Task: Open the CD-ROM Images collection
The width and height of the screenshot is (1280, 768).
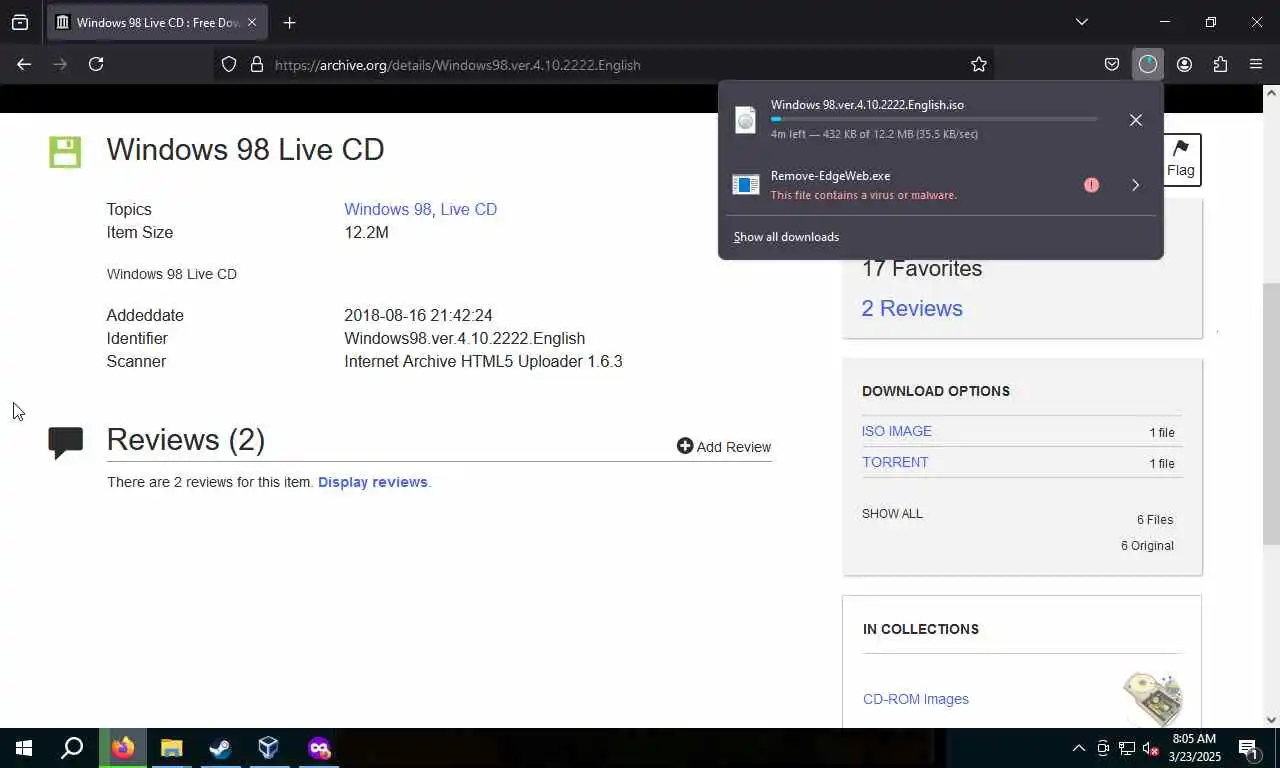Action: click(x=916, y=699)
